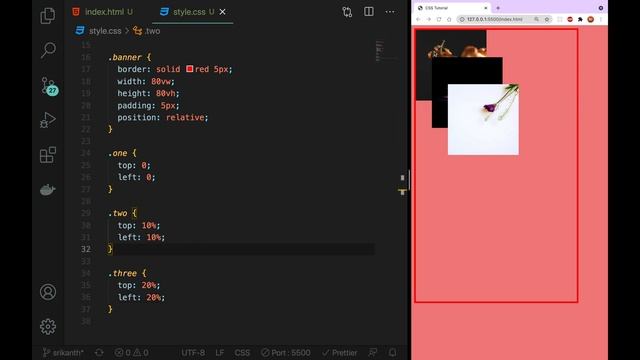The height and width of the screenshot is (360, 640).
Task: Click 'top: 20%;' under .three
Action: tap(139, 285)
